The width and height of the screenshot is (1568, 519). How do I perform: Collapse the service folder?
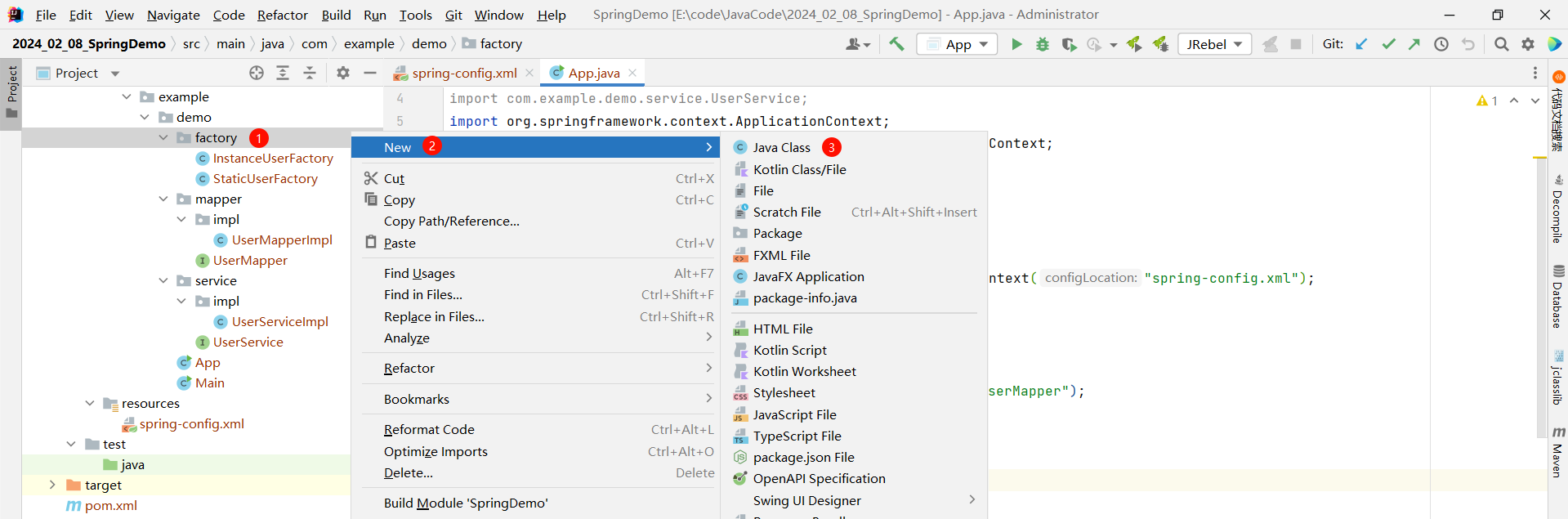(x=163, y=280)
